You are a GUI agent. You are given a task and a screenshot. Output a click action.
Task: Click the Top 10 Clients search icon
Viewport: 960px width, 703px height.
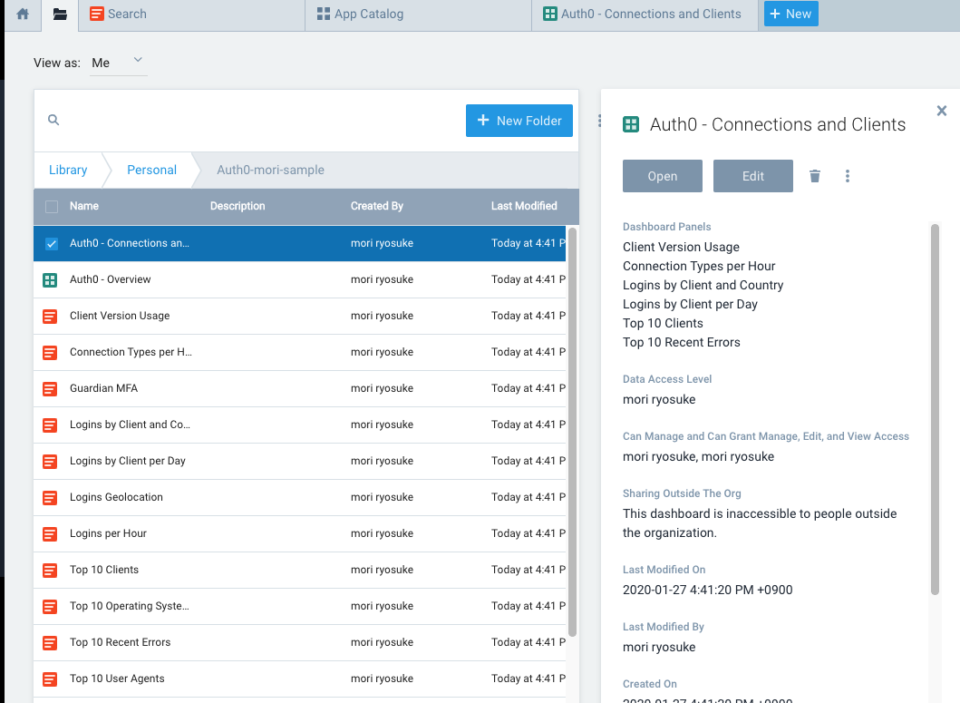pyautogui.click(x=50, y=570)
